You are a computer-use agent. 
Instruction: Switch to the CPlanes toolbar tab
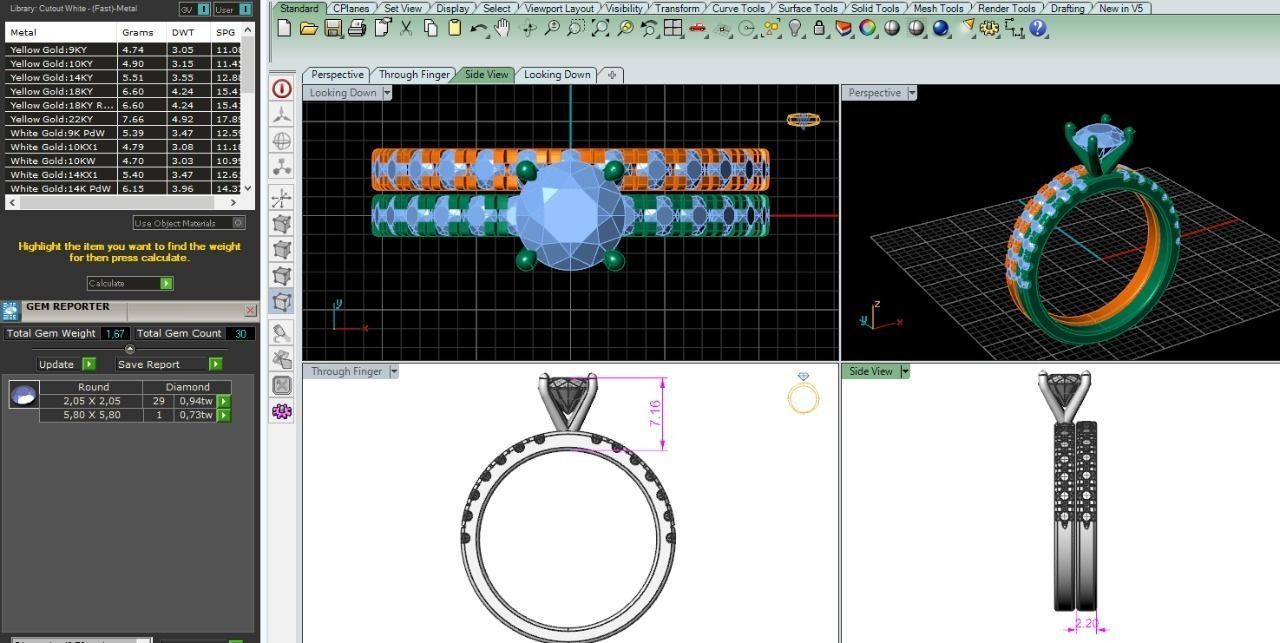pyautogui.click(x=351, y=8)
